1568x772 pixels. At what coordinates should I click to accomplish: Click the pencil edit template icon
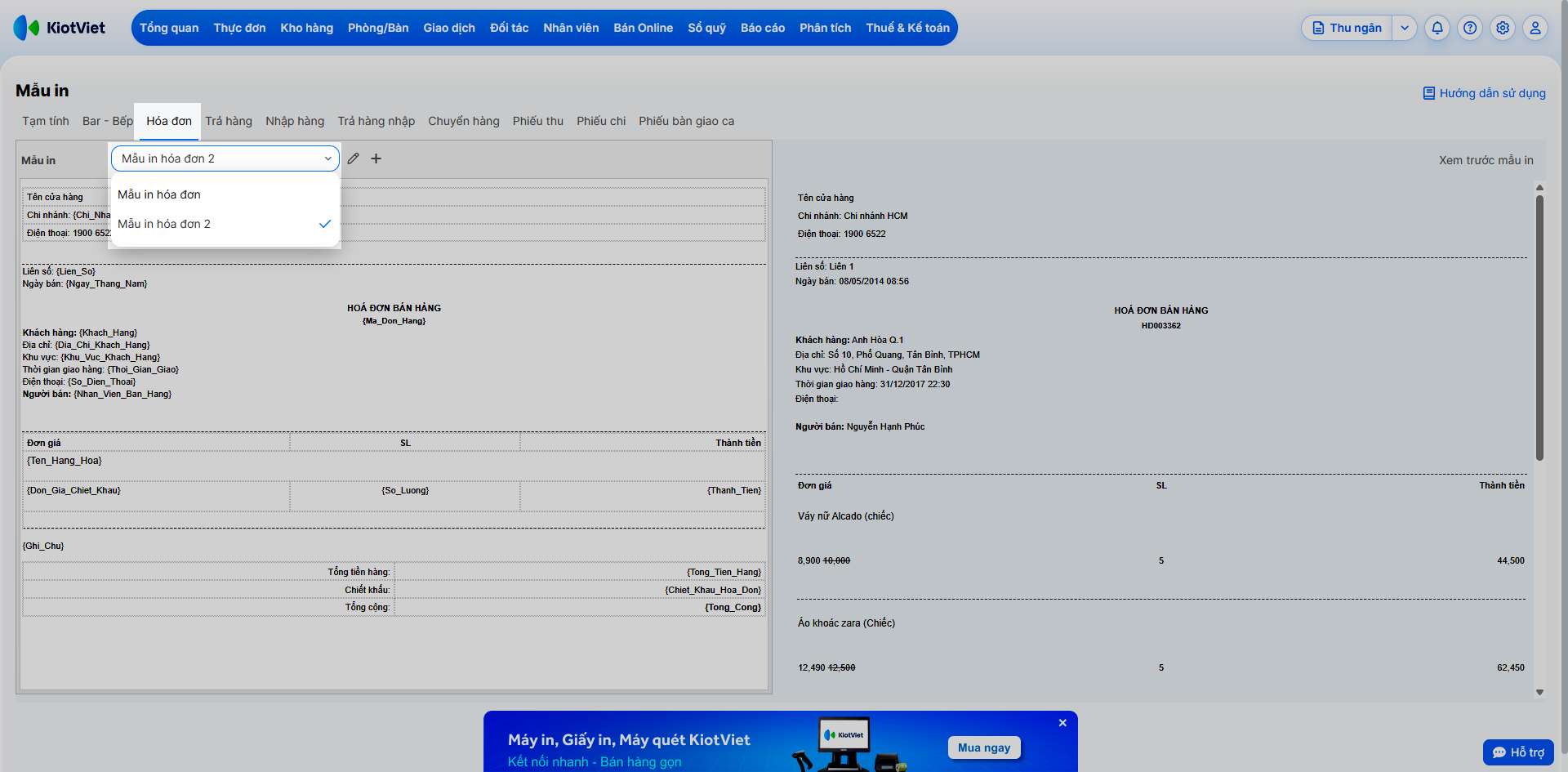pos(353,158)
